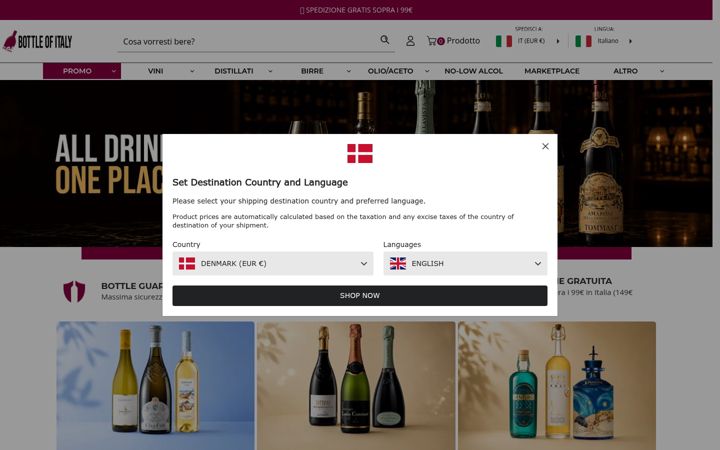This screenshot has width=720, height=450.
Task: Click the Italian flag next to Italiano
Action: 583,41
